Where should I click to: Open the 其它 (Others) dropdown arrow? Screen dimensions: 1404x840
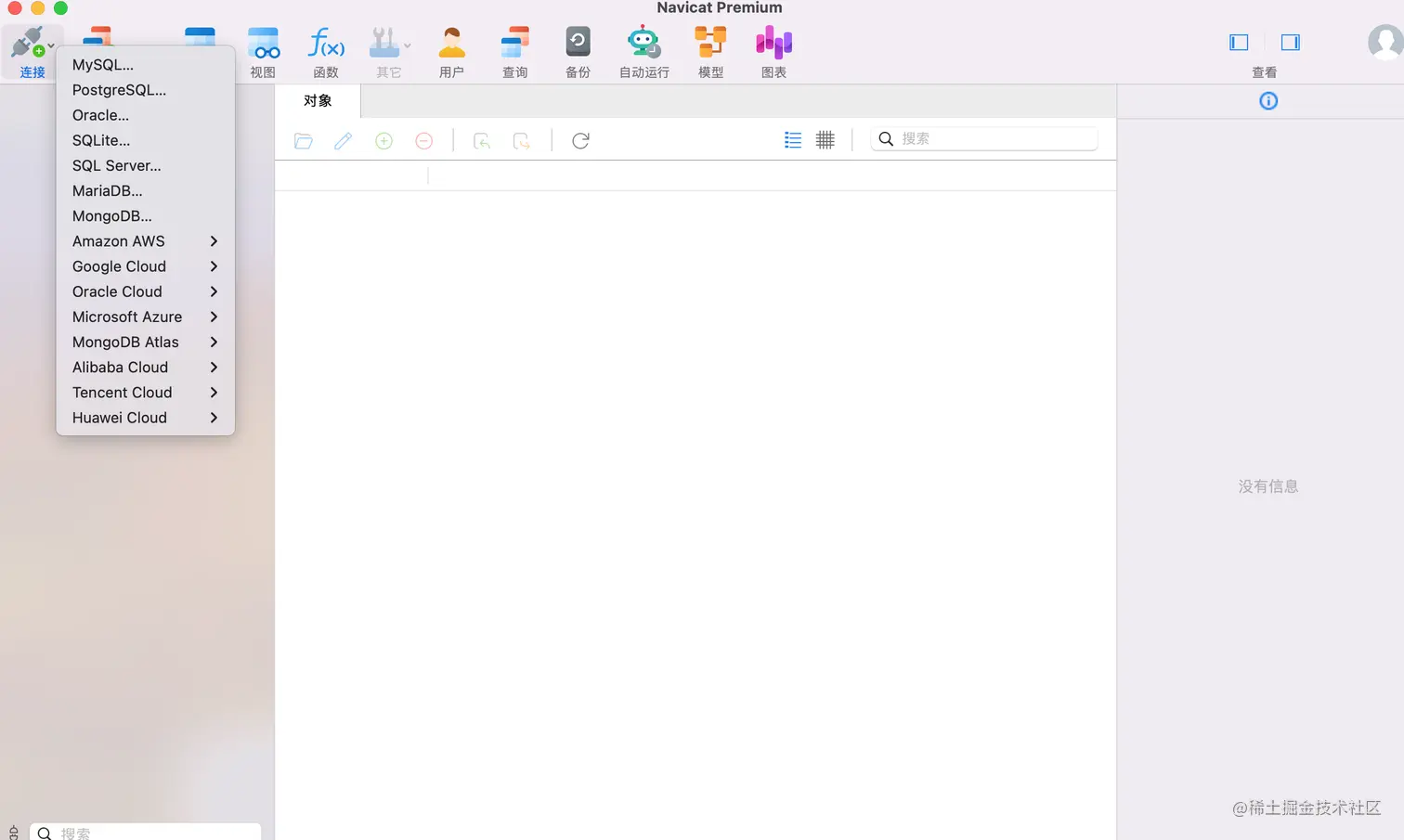coord(406,45)
